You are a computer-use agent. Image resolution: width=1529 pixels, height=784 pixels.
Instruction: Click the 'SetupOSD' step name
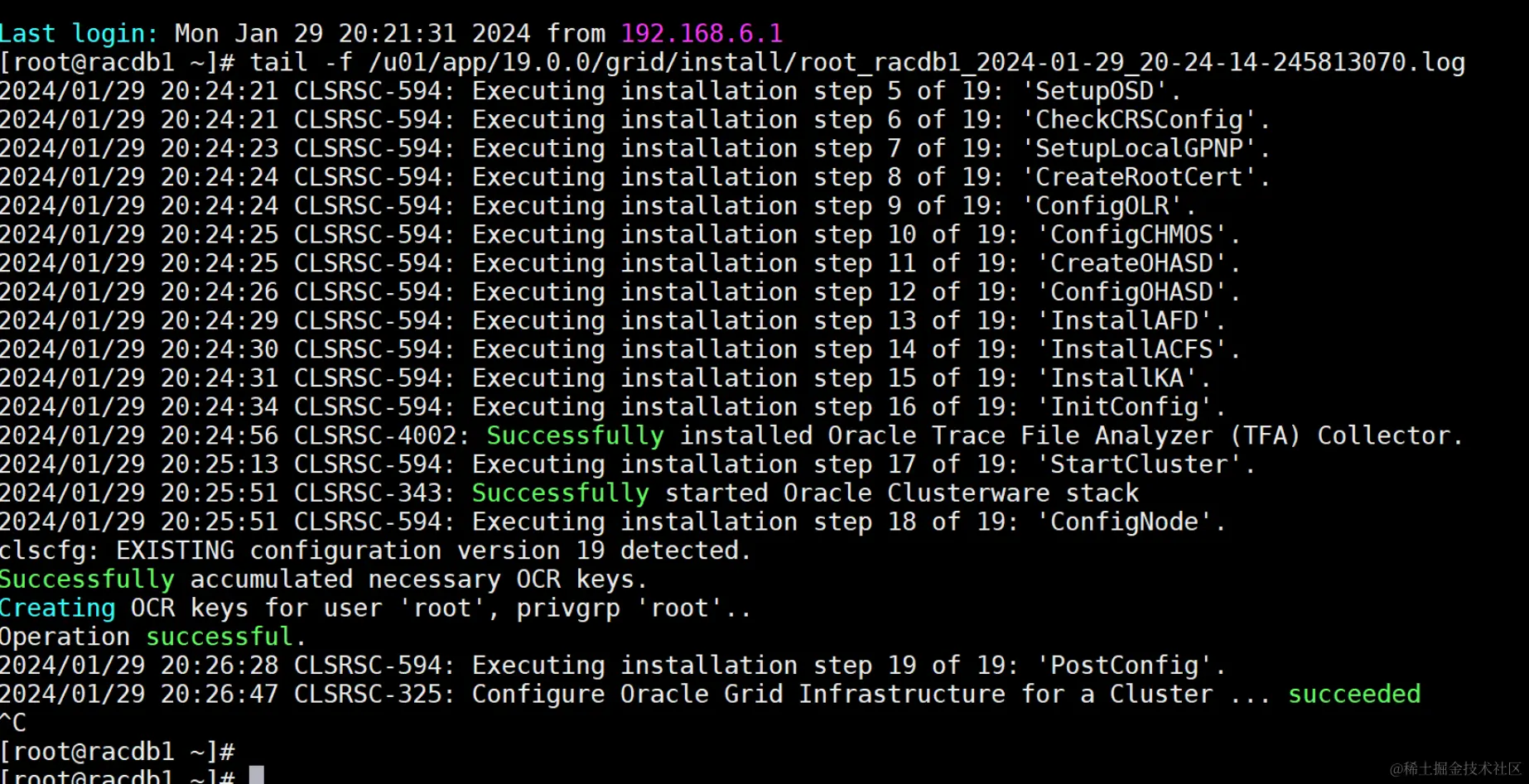[x=1094, y=91]
